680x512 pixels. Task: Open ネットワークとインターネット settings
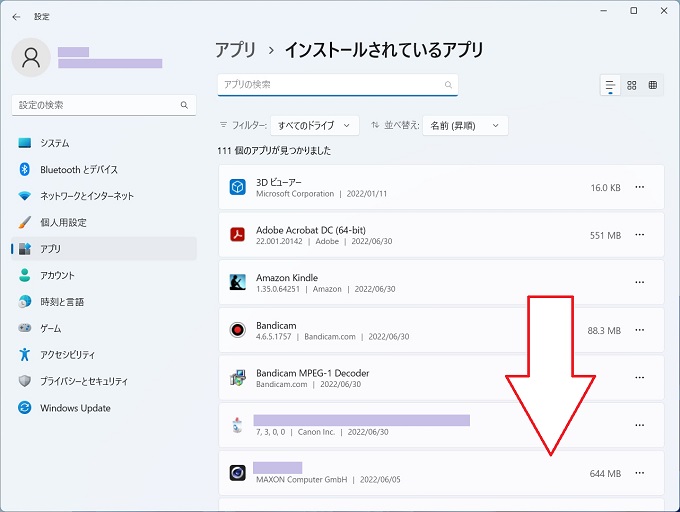(x=104, y=196)
